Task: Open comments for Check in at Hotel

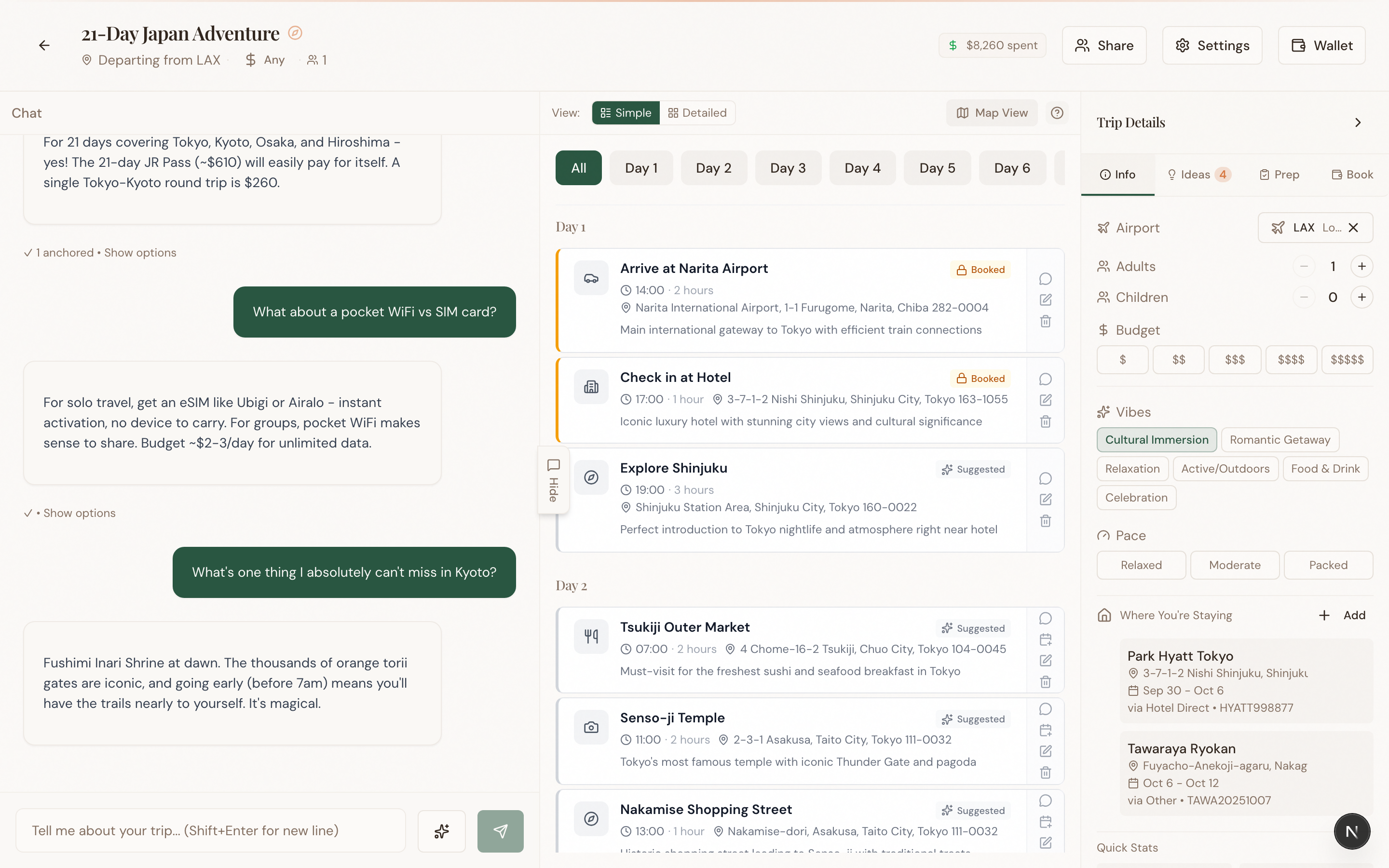Action: pyautogui.click(x=1045, y=379)
